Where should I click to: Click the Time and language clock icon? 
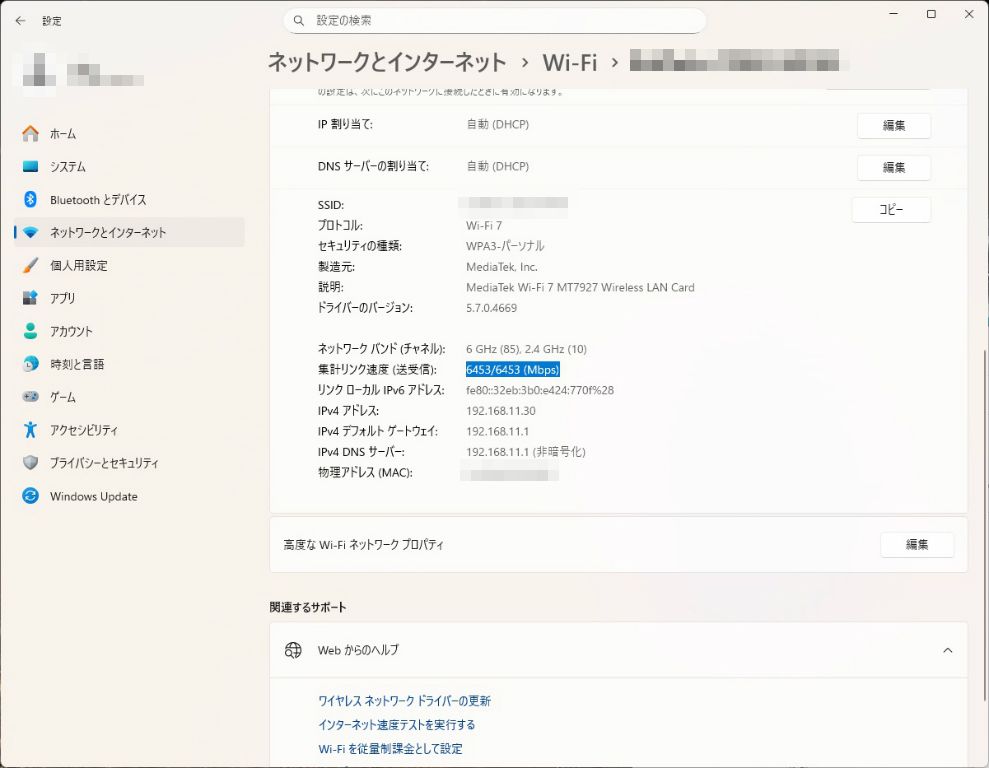pos(30,364)
